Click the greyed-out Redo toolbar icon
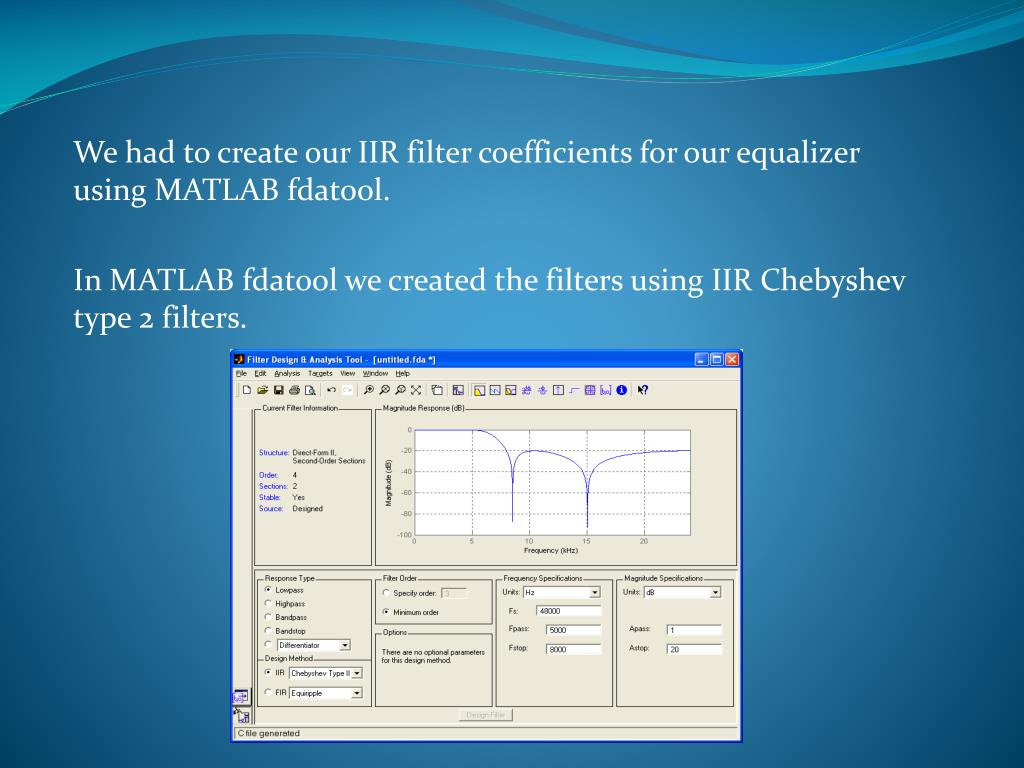This screenshot has height=768, width=1024. coord(347,390)
